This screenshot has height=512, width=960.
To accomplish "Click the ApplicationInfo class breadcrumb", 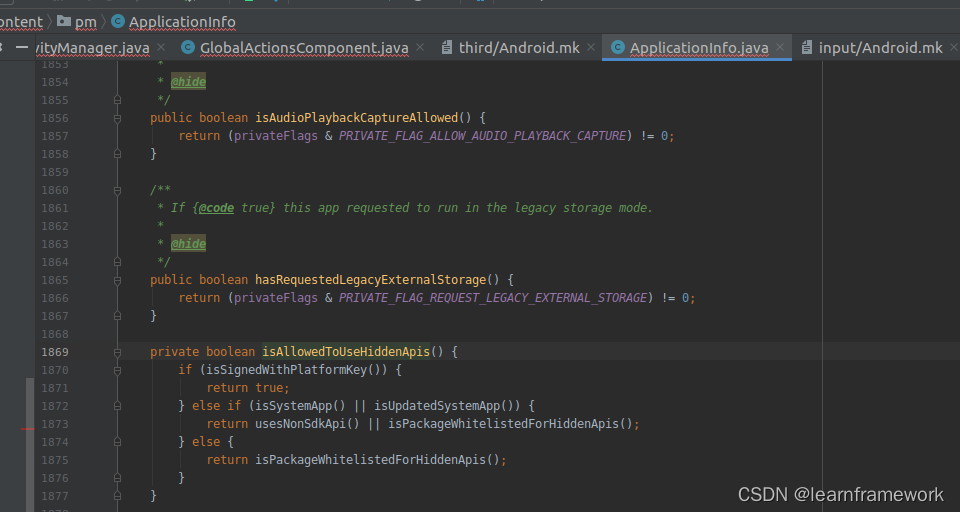I will pyautogui.click(x=182, y=22).
